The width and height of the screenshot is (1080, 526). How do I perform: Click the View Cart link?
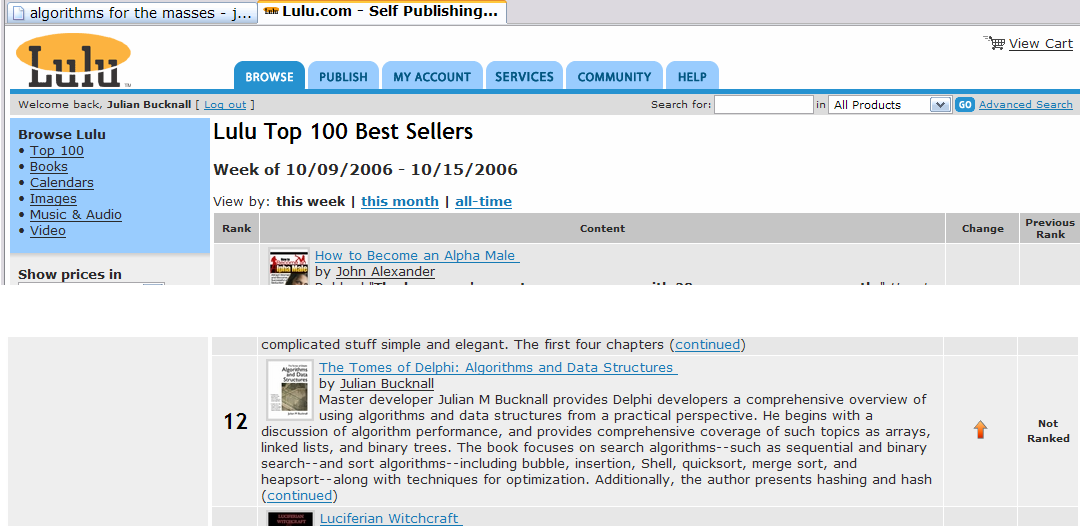[1041, 43]
